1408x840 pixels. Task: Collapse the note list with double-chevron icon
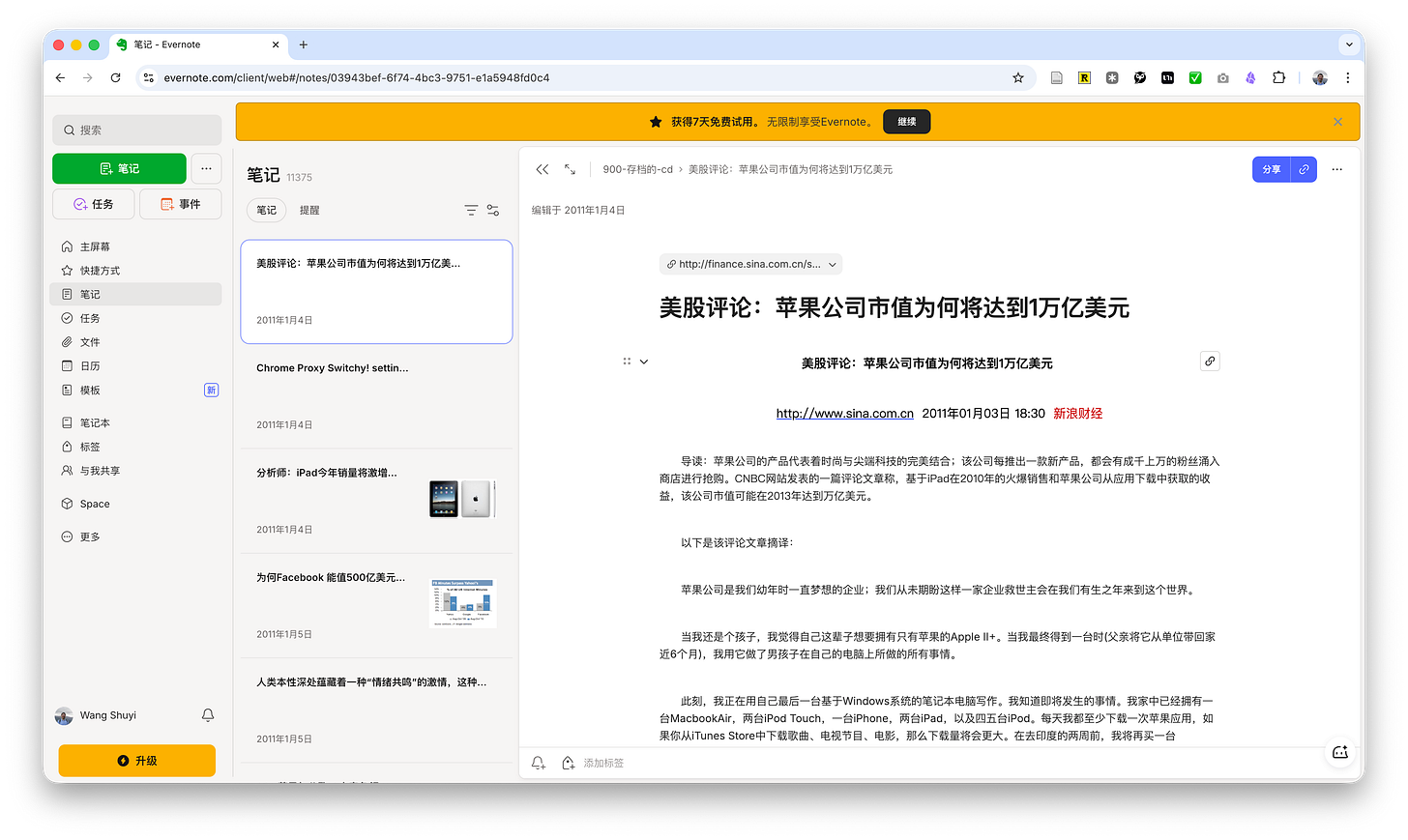(543, 169)
